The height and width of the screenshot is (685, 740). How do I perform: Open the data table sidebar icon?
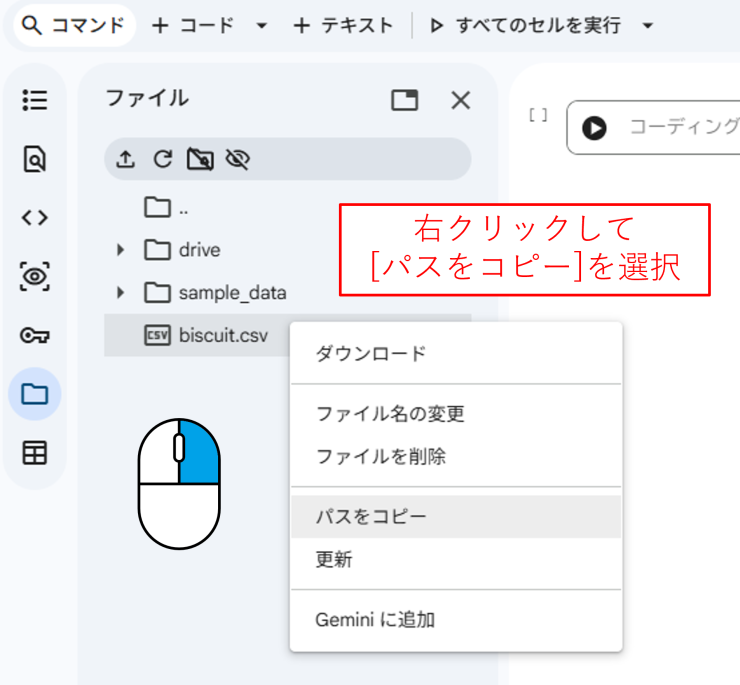[x=35, y=453]
